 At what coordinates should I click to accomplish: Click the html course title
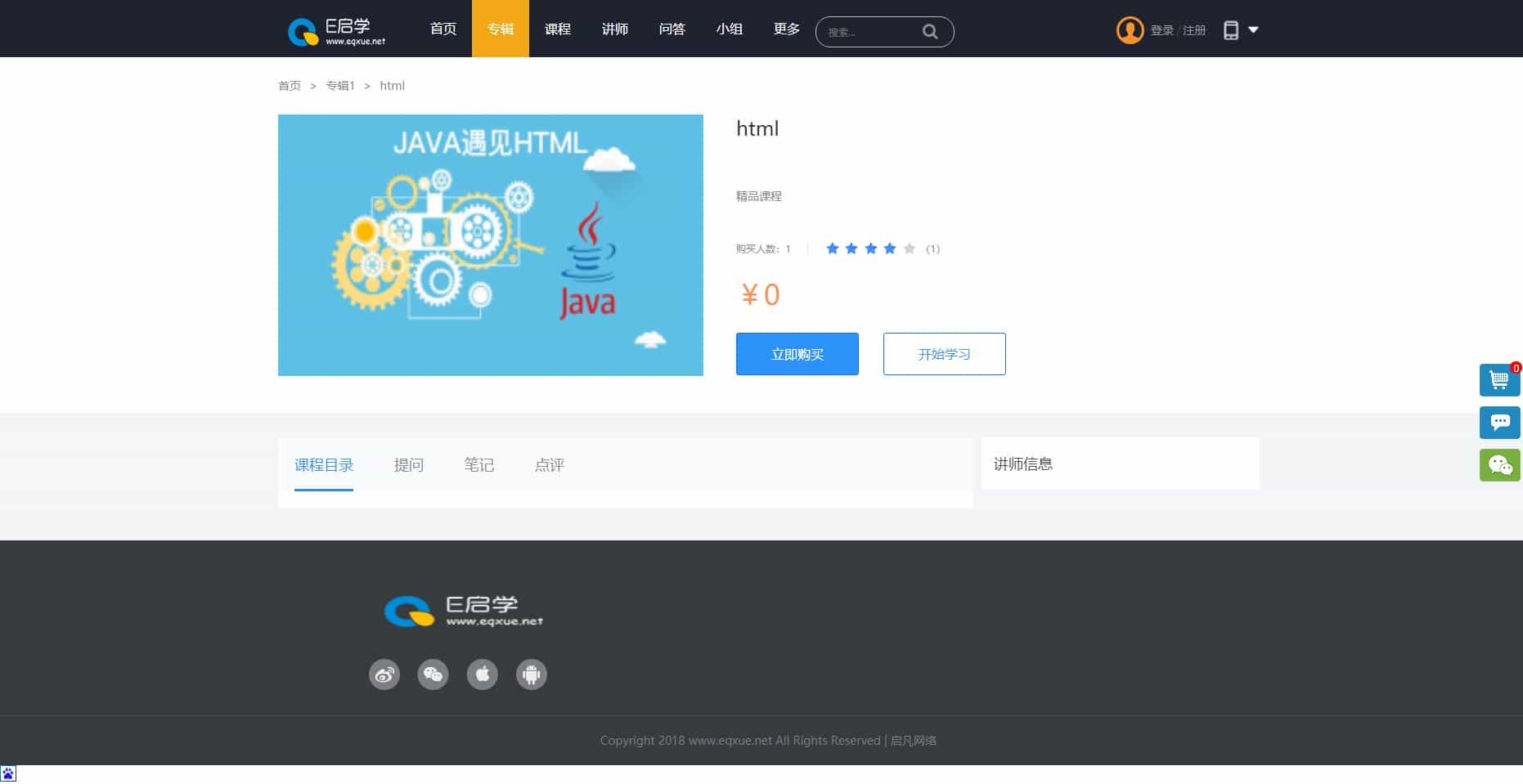[x=757, y=129]
